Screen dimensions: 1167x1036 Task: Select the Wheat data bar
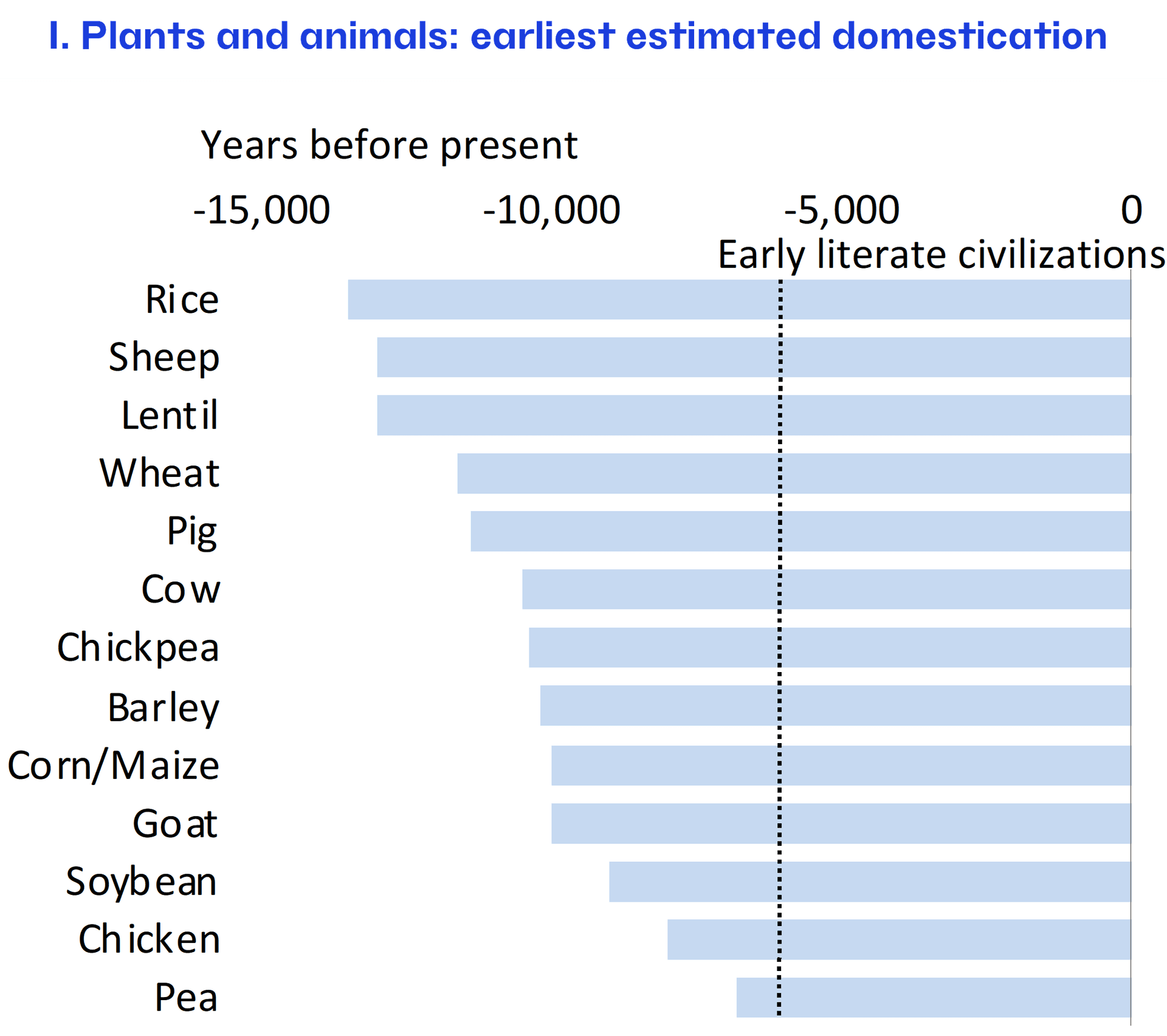[x=793, y=473]
